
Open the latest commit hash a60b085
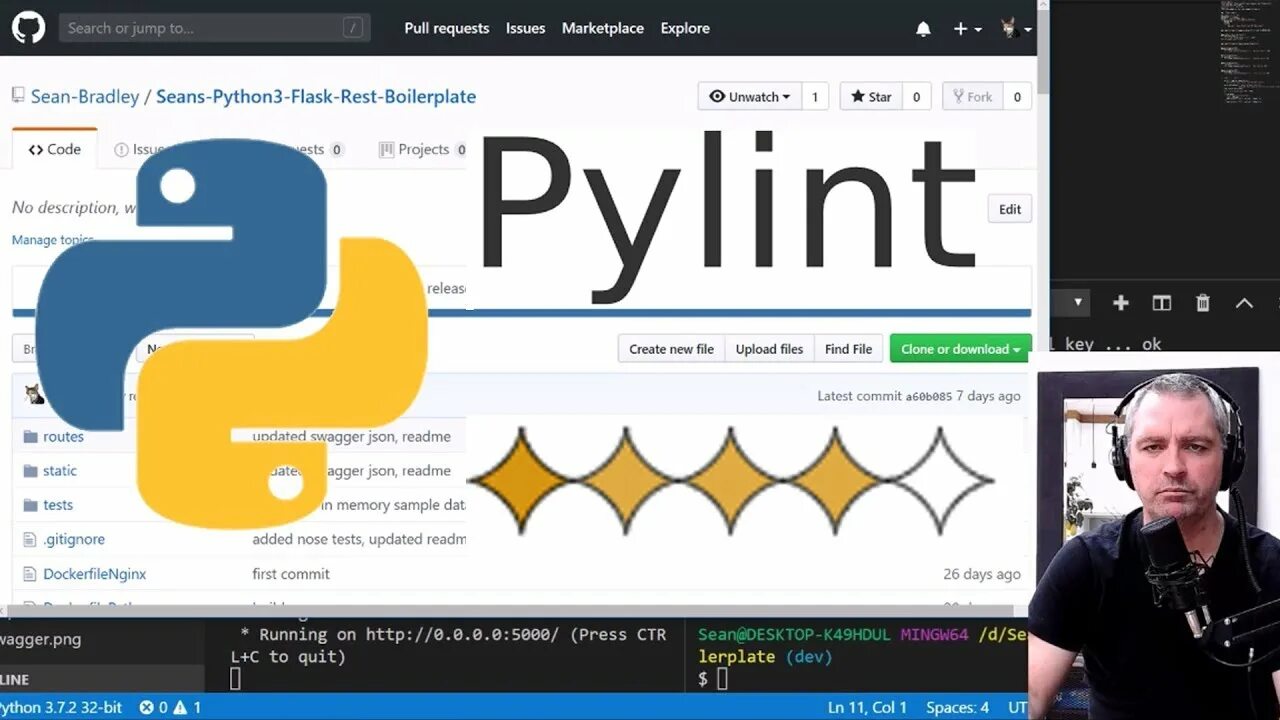(928, 397)
